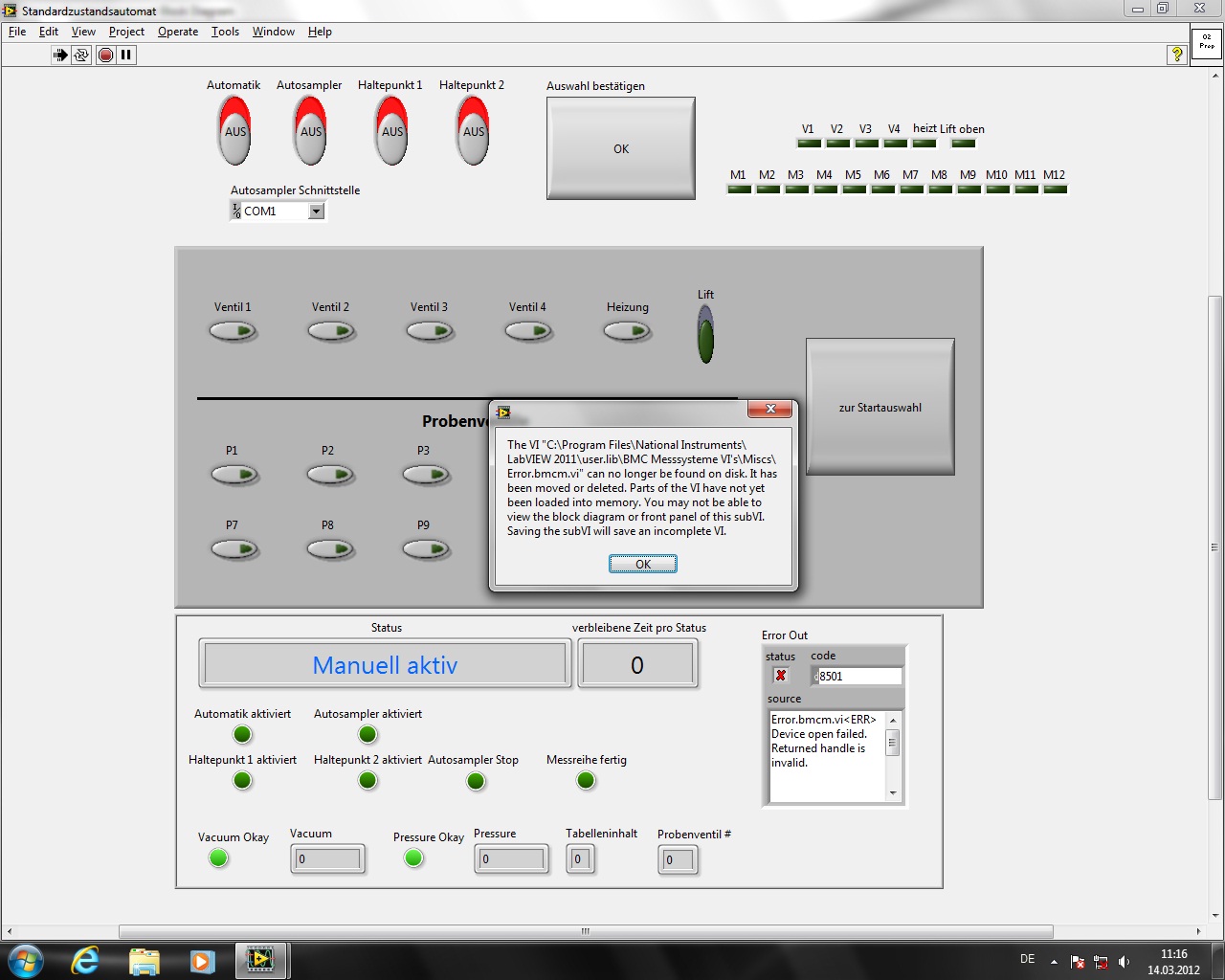Open the File menu
The height and width of the screenshot is (980, 1225).
tap(17, 32)
